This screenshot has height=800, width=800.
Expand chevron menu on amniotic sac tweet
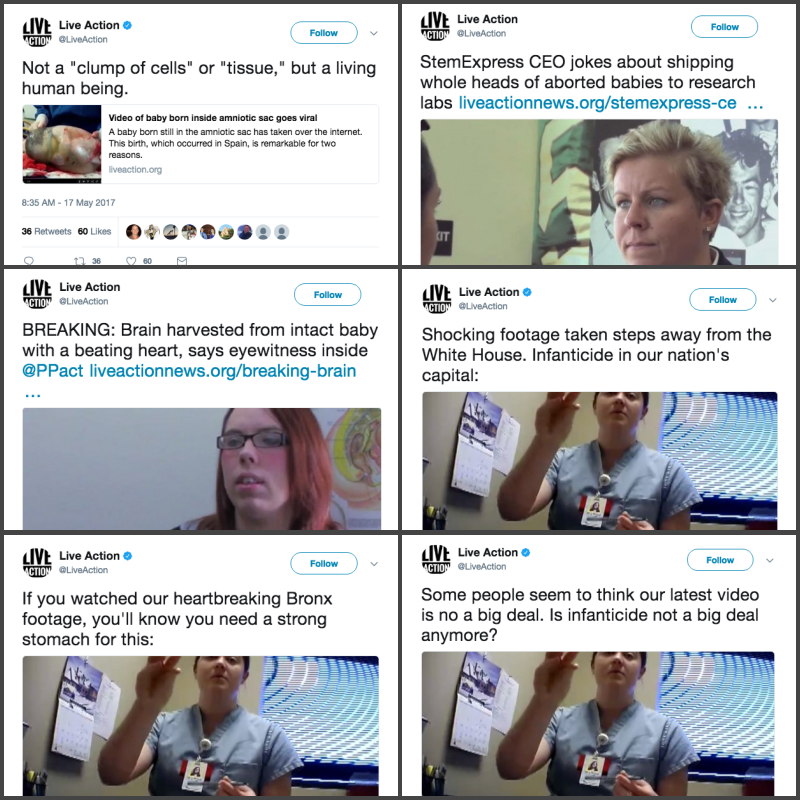tap(373, 33)
